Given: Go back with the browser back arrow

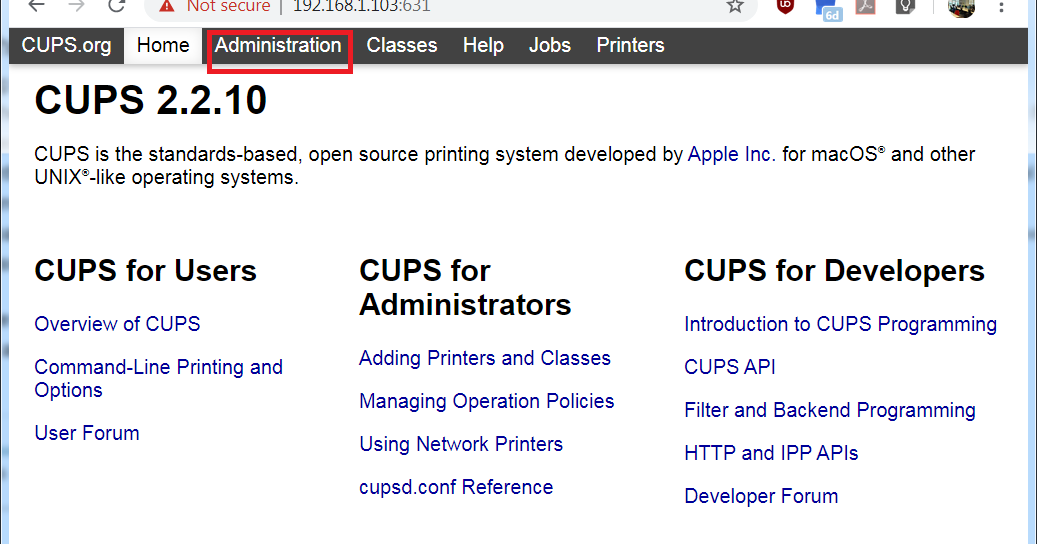Looking at the screenshot, I should click(x=36, y=5).
